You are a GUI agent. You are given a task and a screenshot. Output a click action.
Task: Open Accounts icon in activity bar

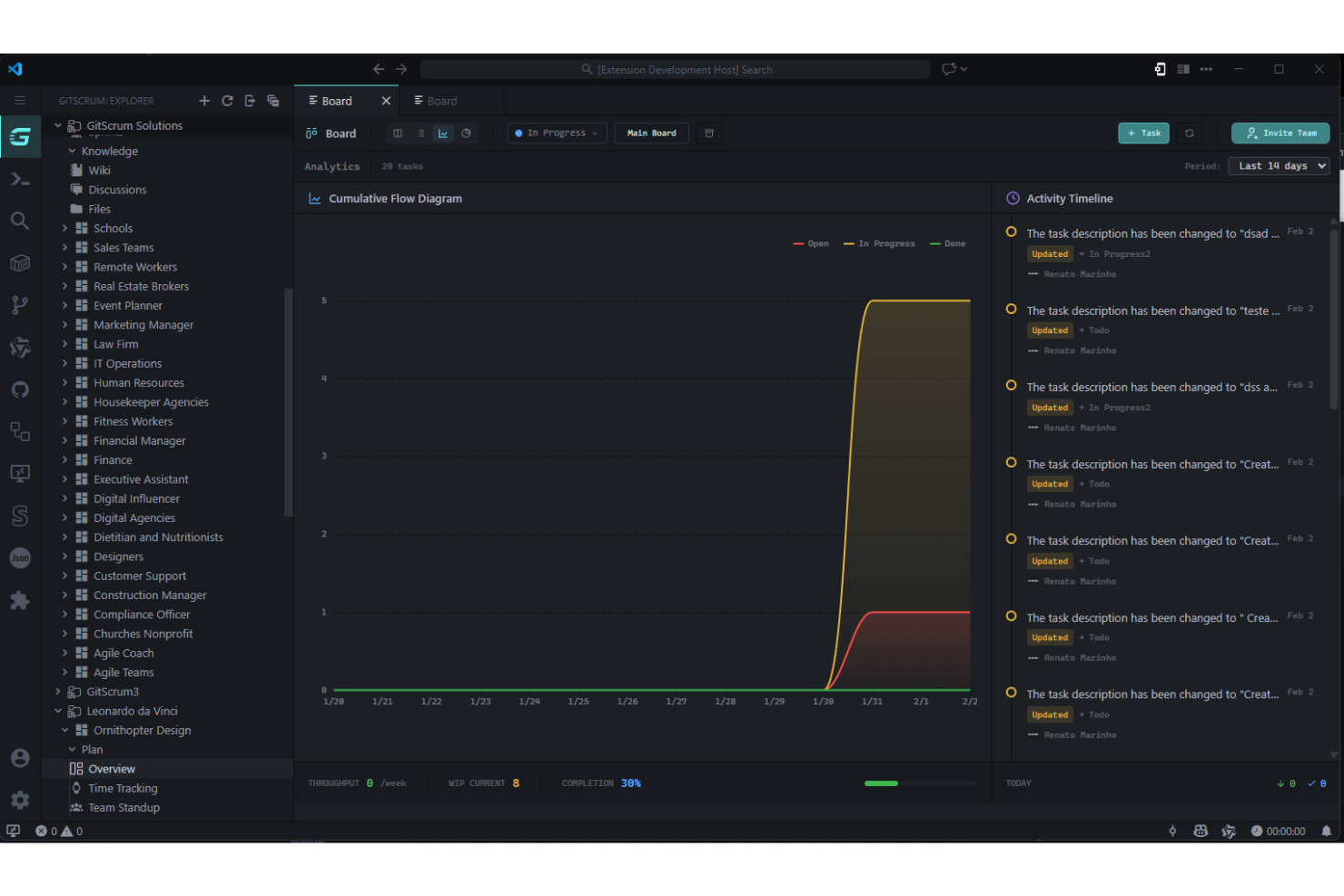[20, 758]
